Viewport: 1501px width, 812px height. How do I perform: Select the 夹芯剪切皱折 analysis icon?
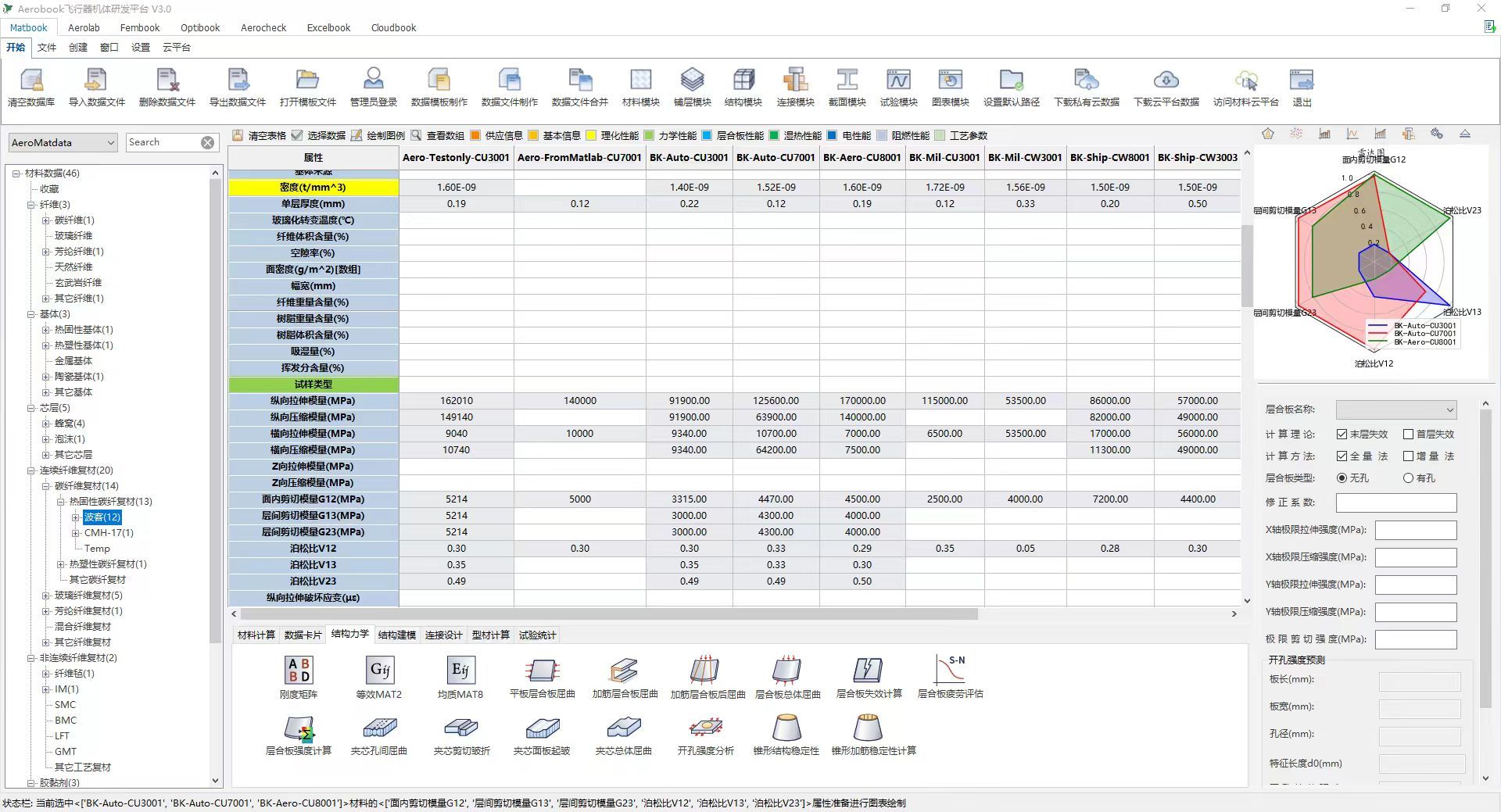click(x=461, y=728)
